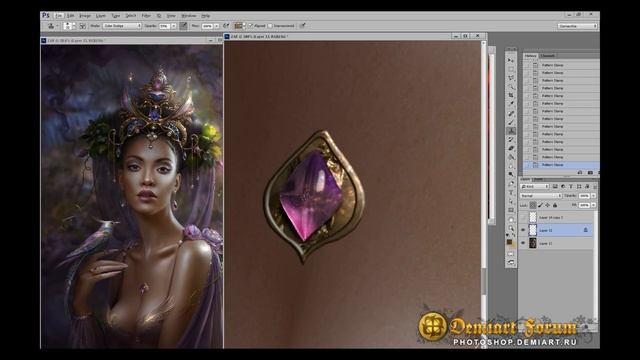Create new snapshot in History panel
Screen dimensions: 640x360
pos(590,172)
